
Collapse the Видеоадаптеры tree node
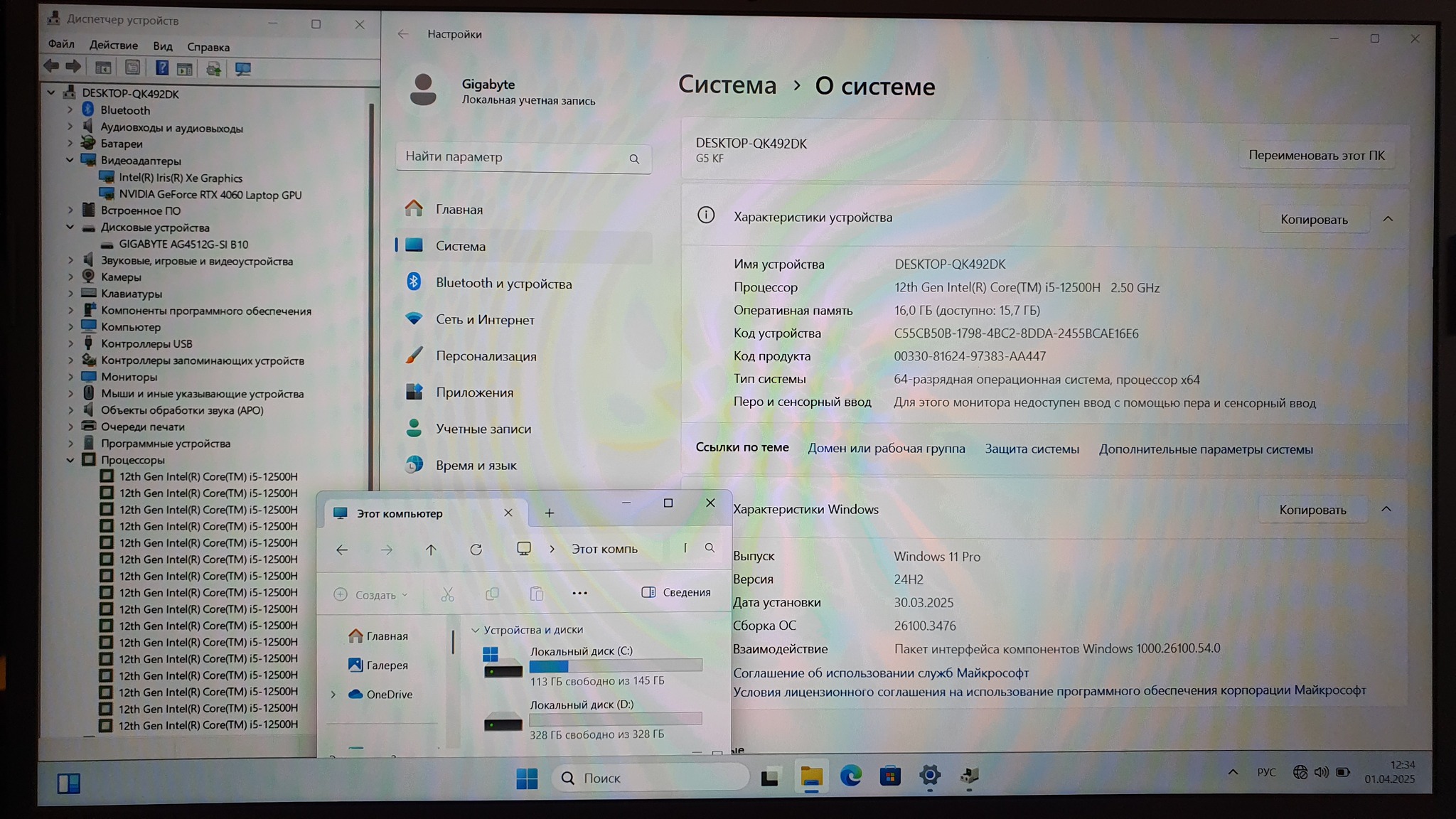(70, 161)
